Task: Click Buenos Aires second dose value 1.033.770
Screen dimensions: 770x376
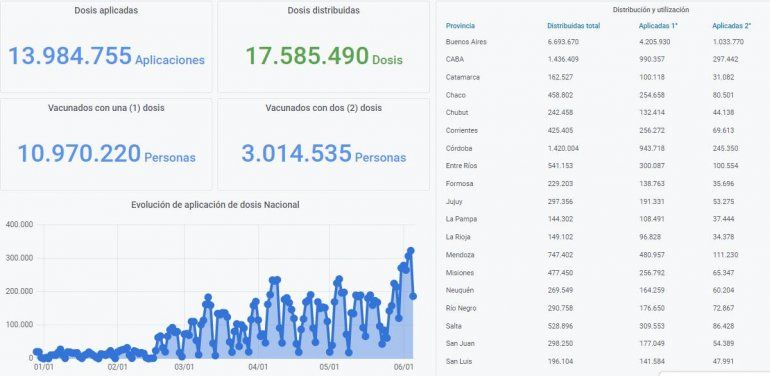Action: click(x=728, y=42)
